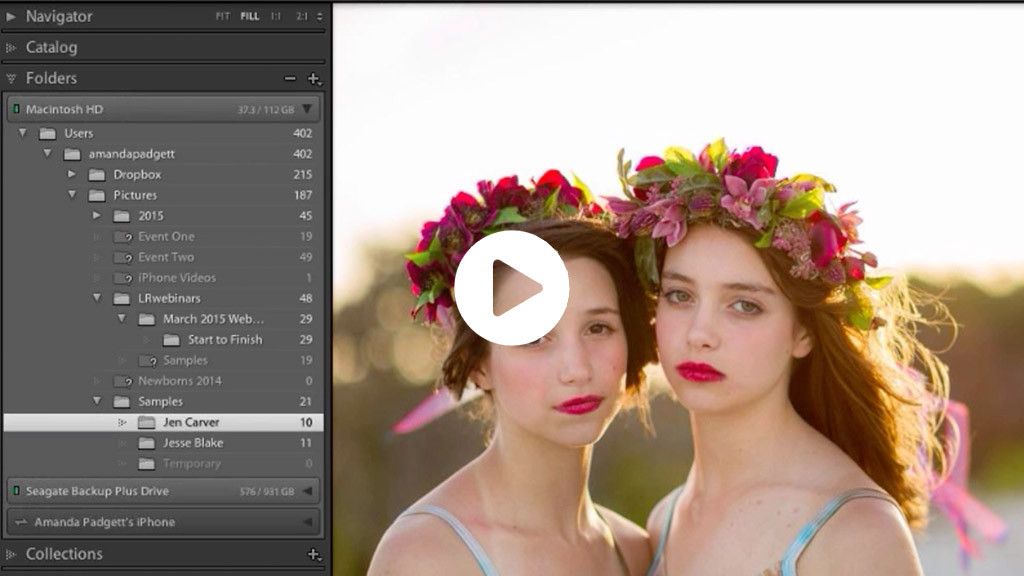Select the Samples folder with 21 photos
The image size is (1024, 576).
coord(163,402)
